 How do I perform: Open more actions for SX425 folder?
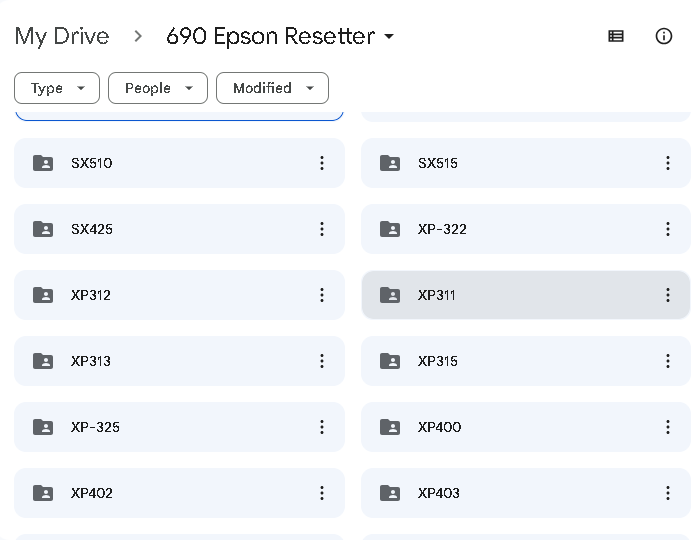coord(322,229)
